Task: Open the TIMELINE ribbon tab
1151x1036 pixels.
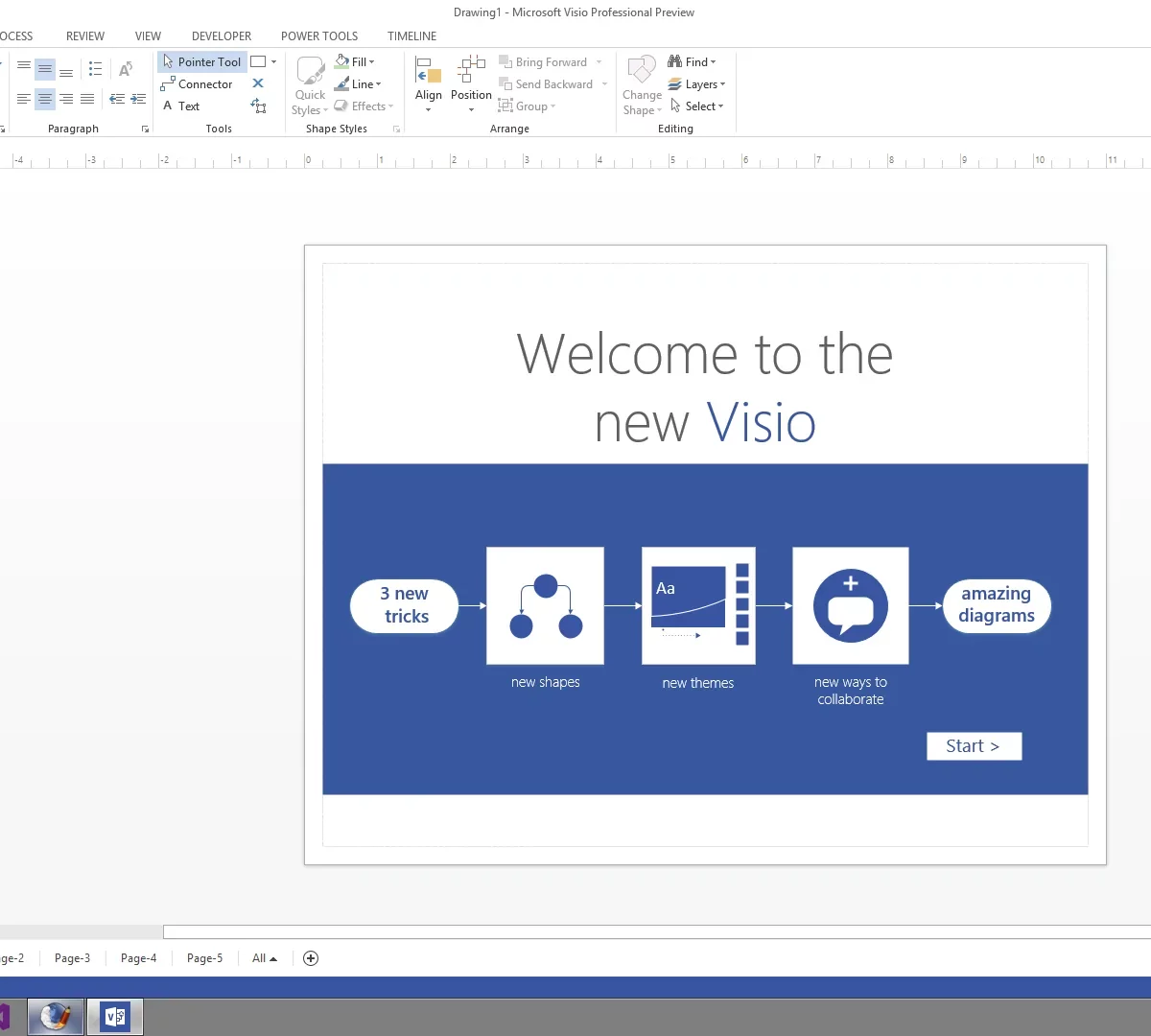Action: point(411,36)
